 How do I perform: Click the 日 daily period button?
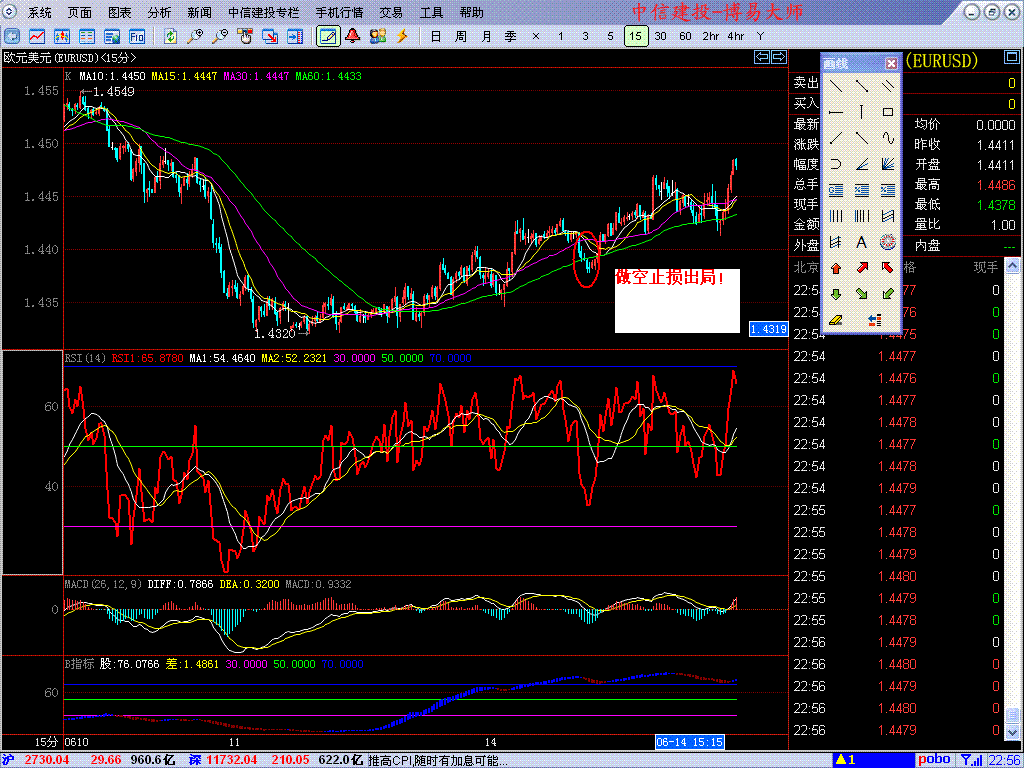click(435, 36)
